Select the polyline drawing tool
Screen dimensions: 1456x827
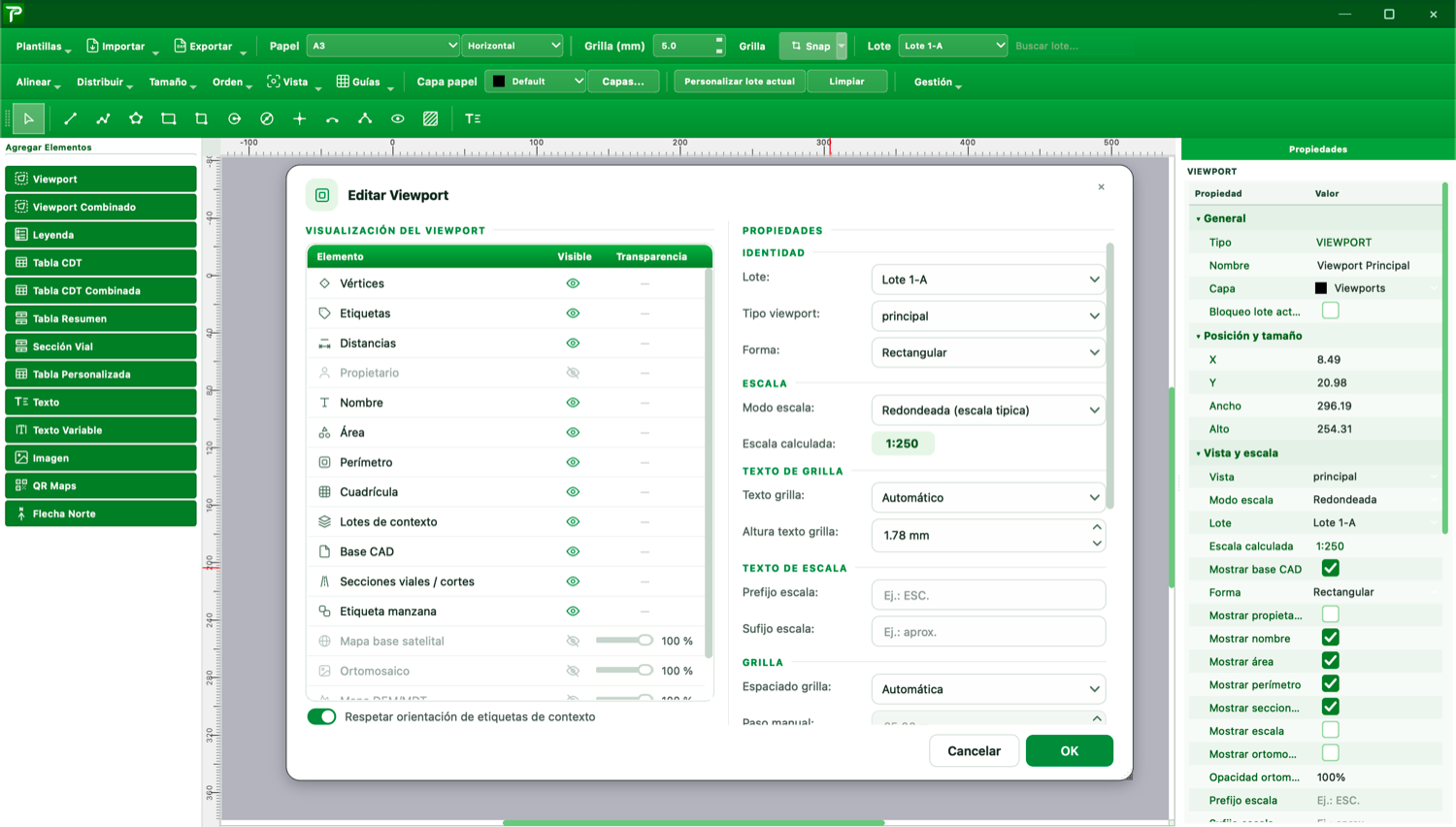coord(103,118)
